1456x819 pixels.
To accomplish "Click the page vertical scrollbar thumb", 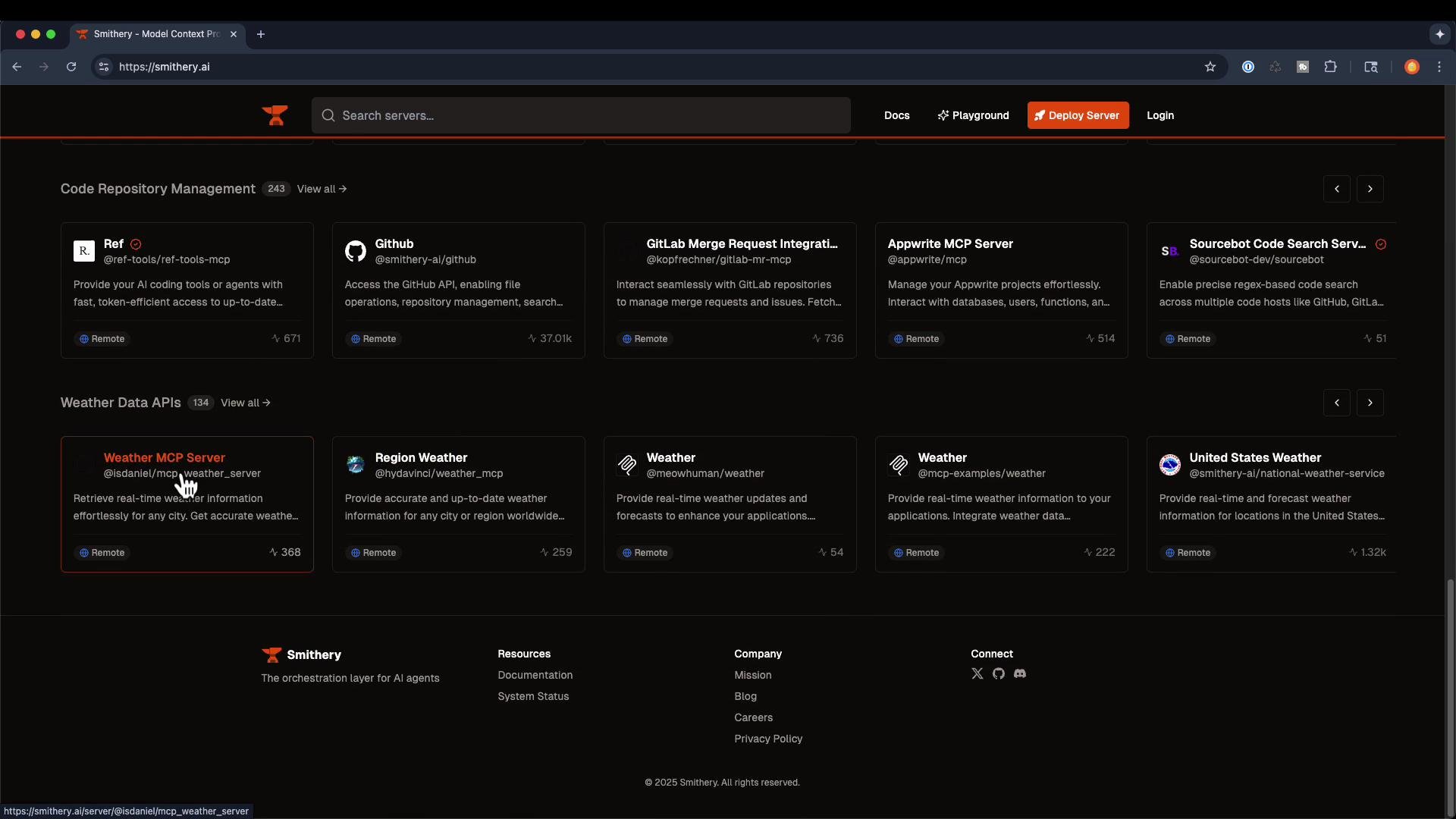I will tap(1451, 696).
